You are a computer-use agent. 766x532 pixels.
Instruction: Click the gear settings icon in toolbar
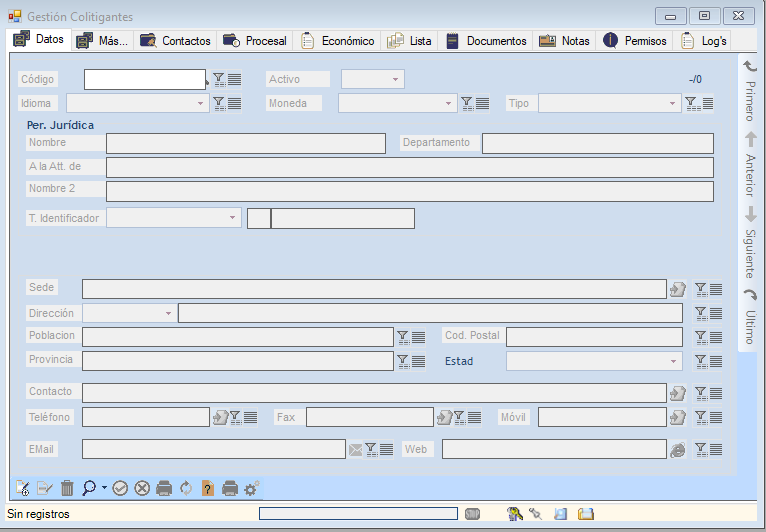point(251,488)
